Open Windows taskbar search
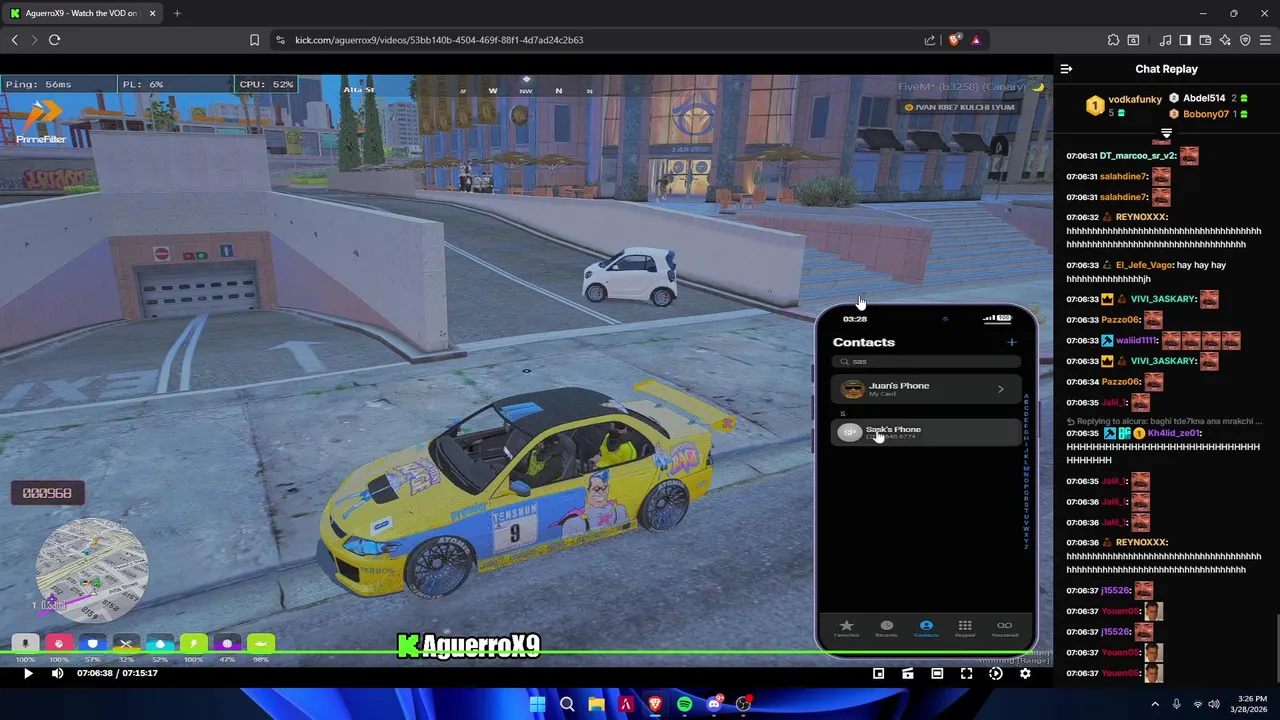This screenshot has width=1280, height=720. (x=567, y=704)
